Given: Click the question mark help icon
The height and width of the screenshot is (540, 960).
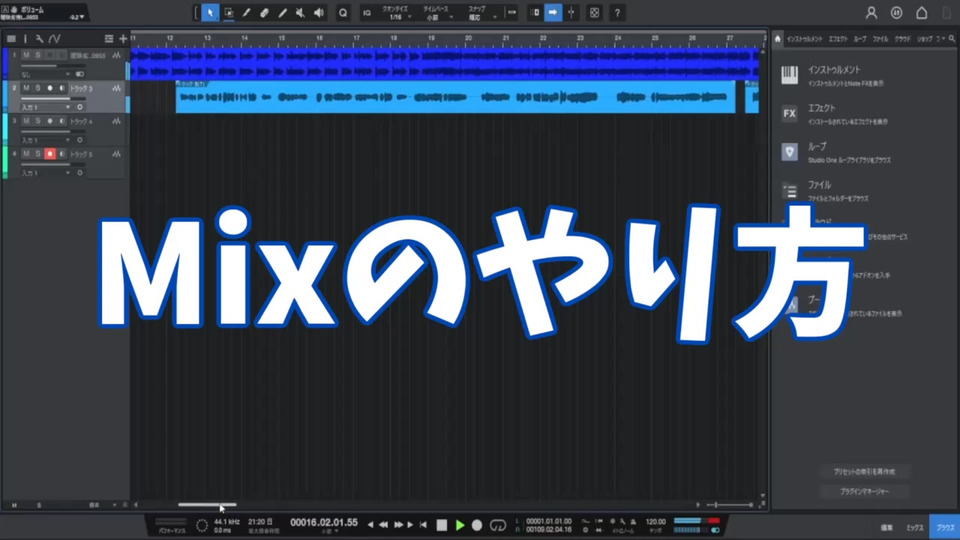Looking at the screenshot, I should pyautogui.click(x=617, y=12).
